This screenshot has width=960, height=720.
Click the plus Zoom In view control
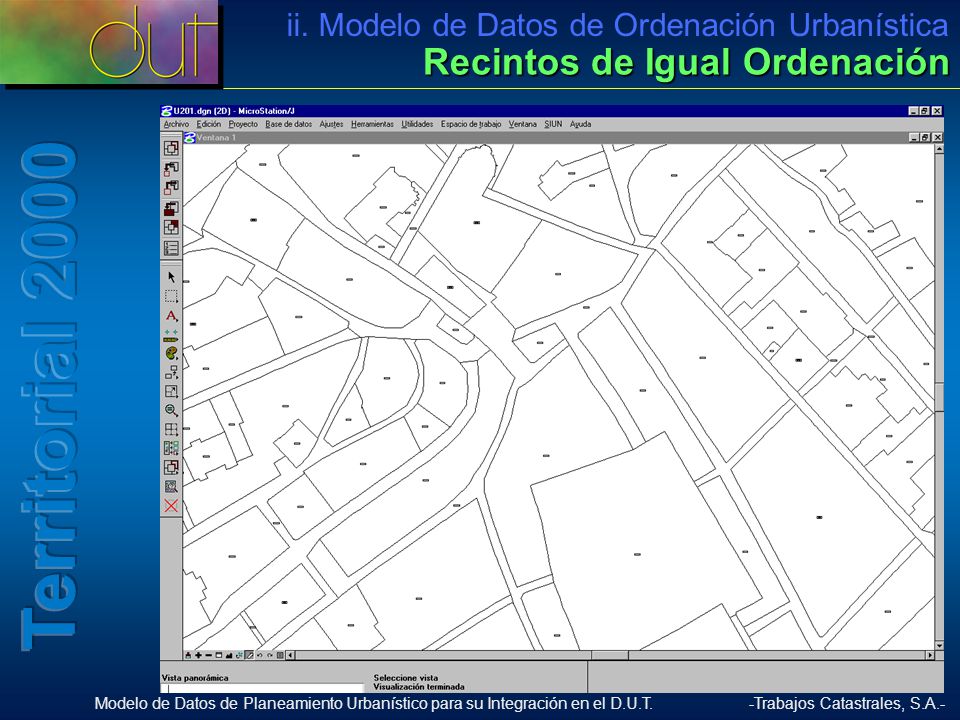pyautogui.click(x=198, y=655)
